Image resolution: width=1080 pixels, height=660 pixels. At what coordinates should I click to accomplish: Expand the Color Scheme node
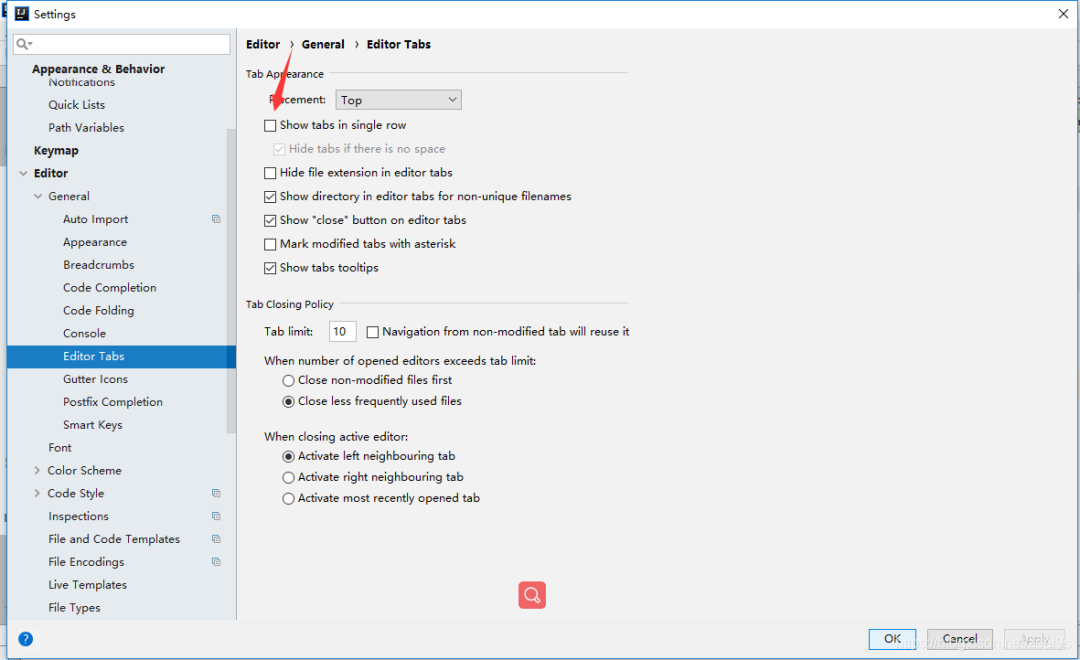(37, 471)
